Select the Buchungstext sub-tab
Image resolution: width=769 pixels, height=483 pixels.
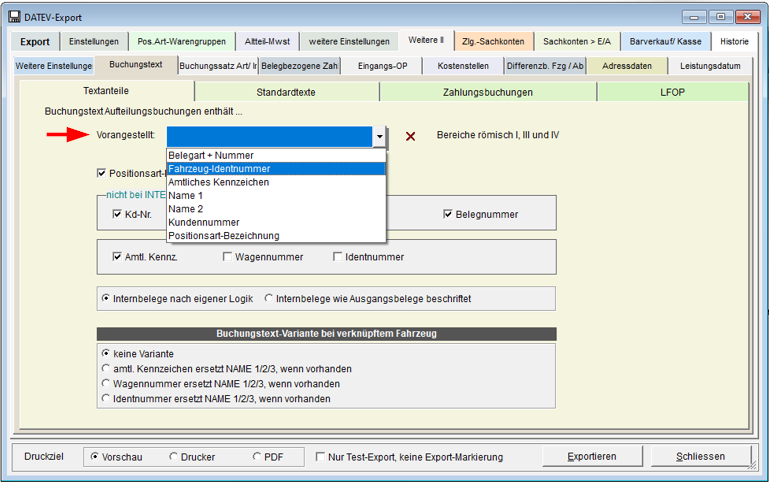coord(136,65)
